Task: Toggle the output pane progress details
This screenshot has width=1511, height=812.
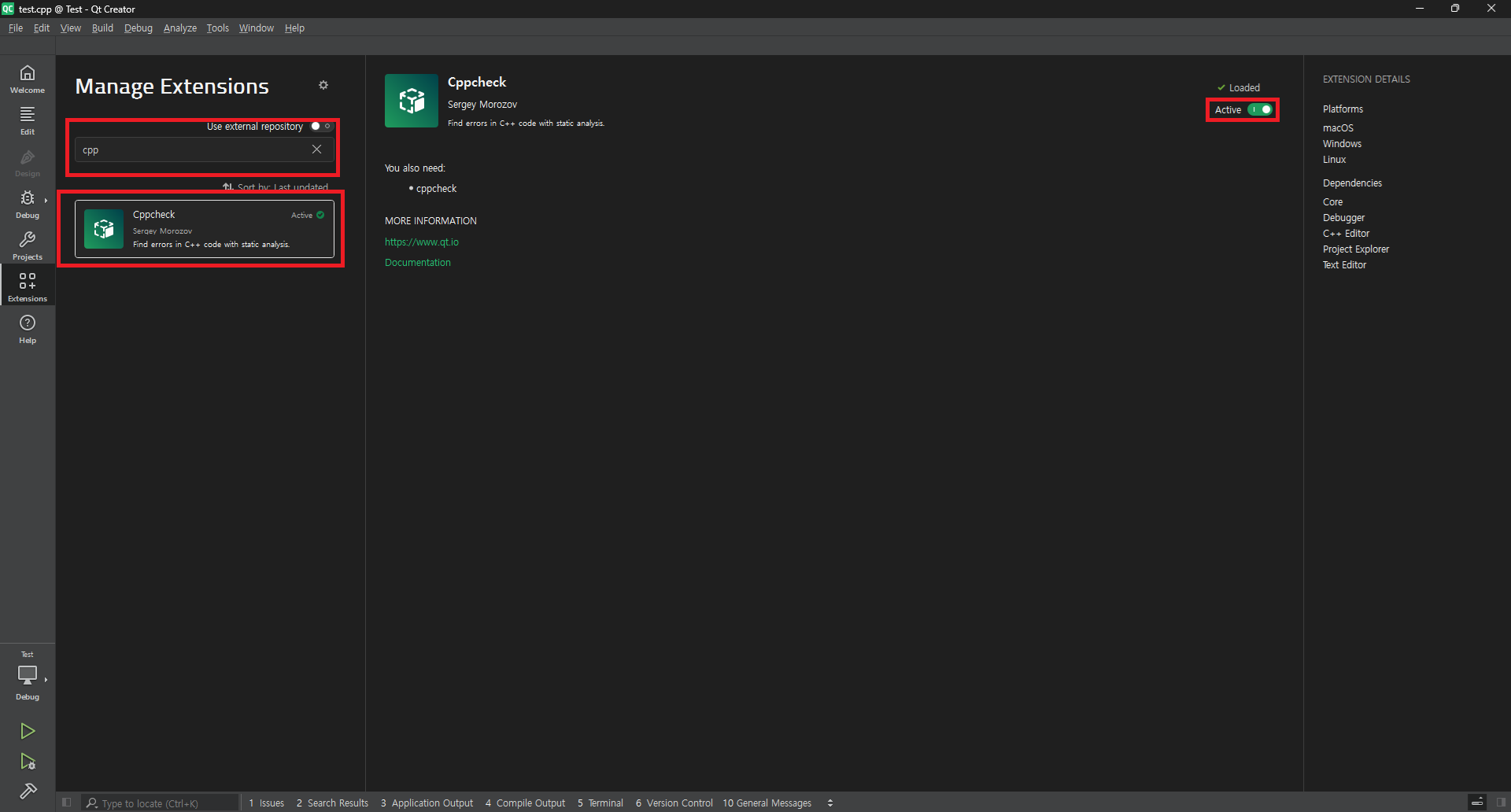Action: [1477, 803]
